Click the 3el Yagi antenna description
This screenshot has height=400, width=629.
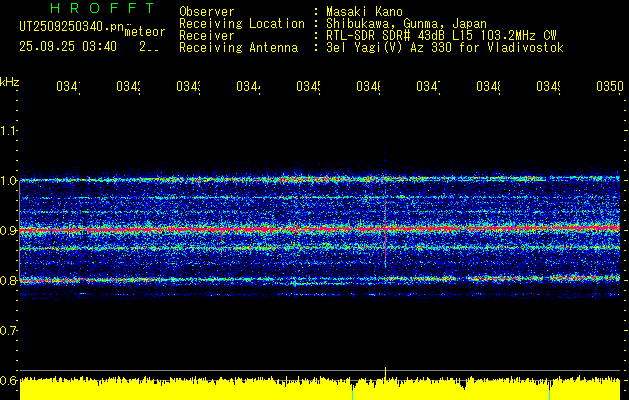[445, 47]
